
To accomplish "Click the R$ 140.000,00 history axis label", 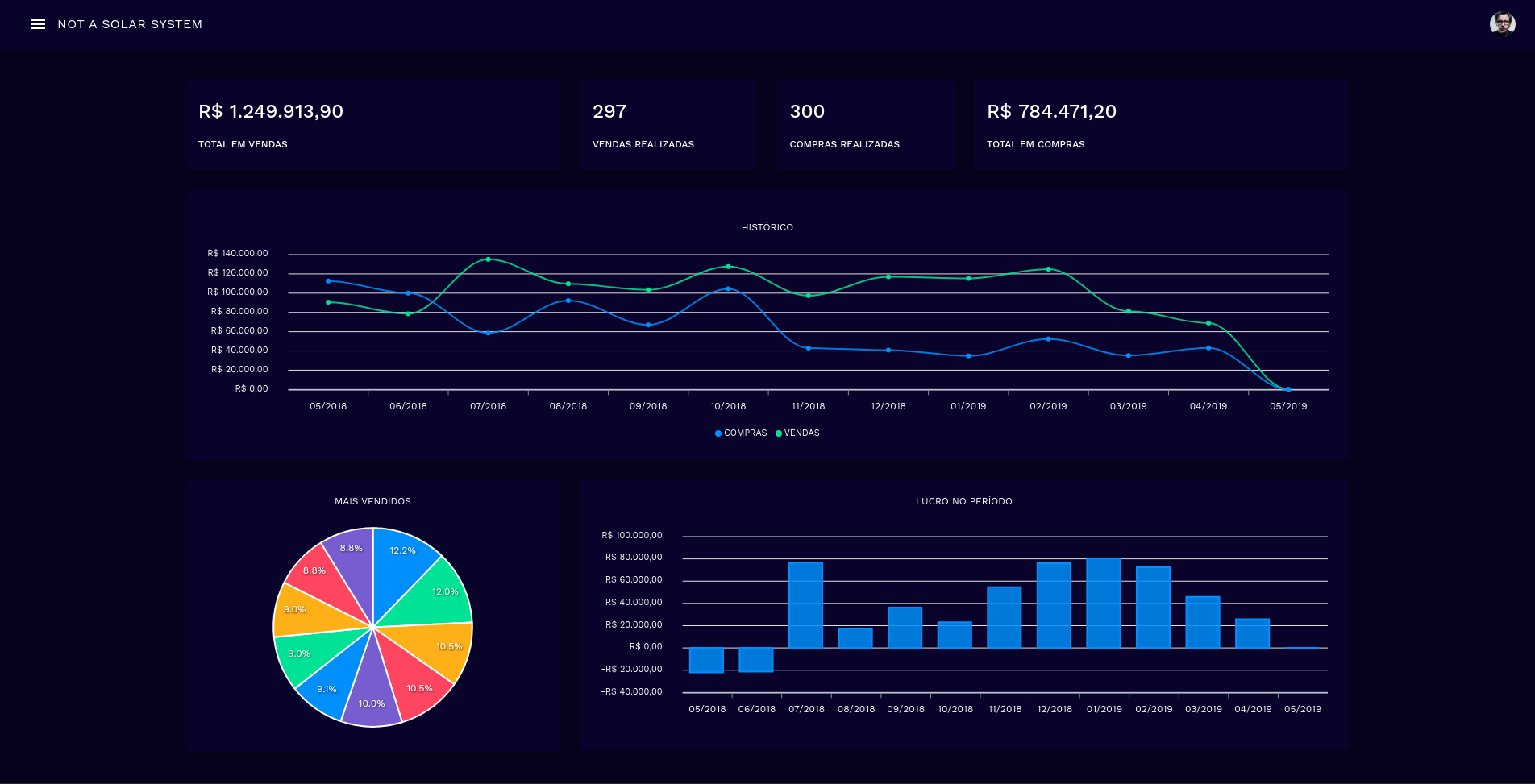I will 237,253.
